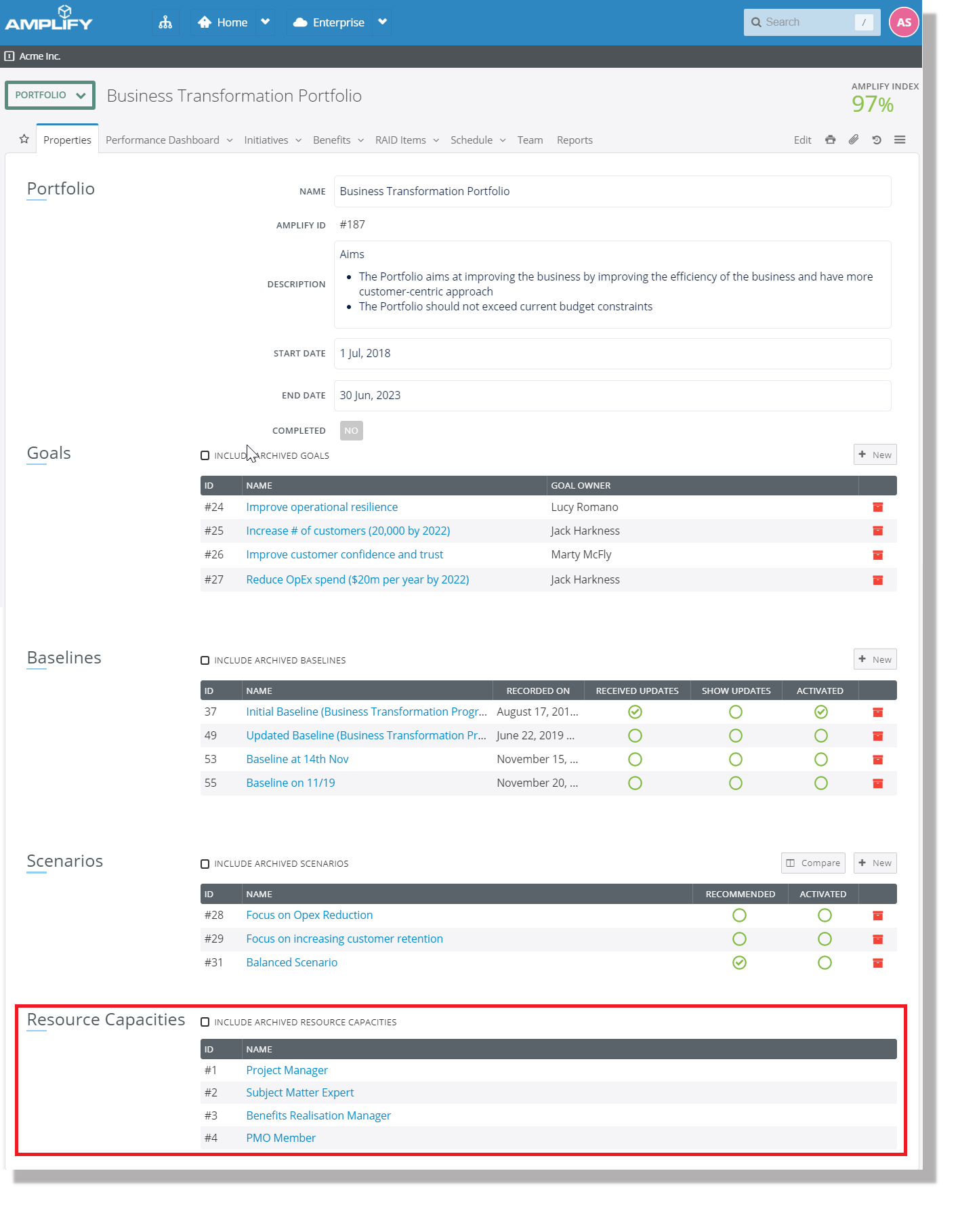Click the Compare scenarios button

(813, 863)
